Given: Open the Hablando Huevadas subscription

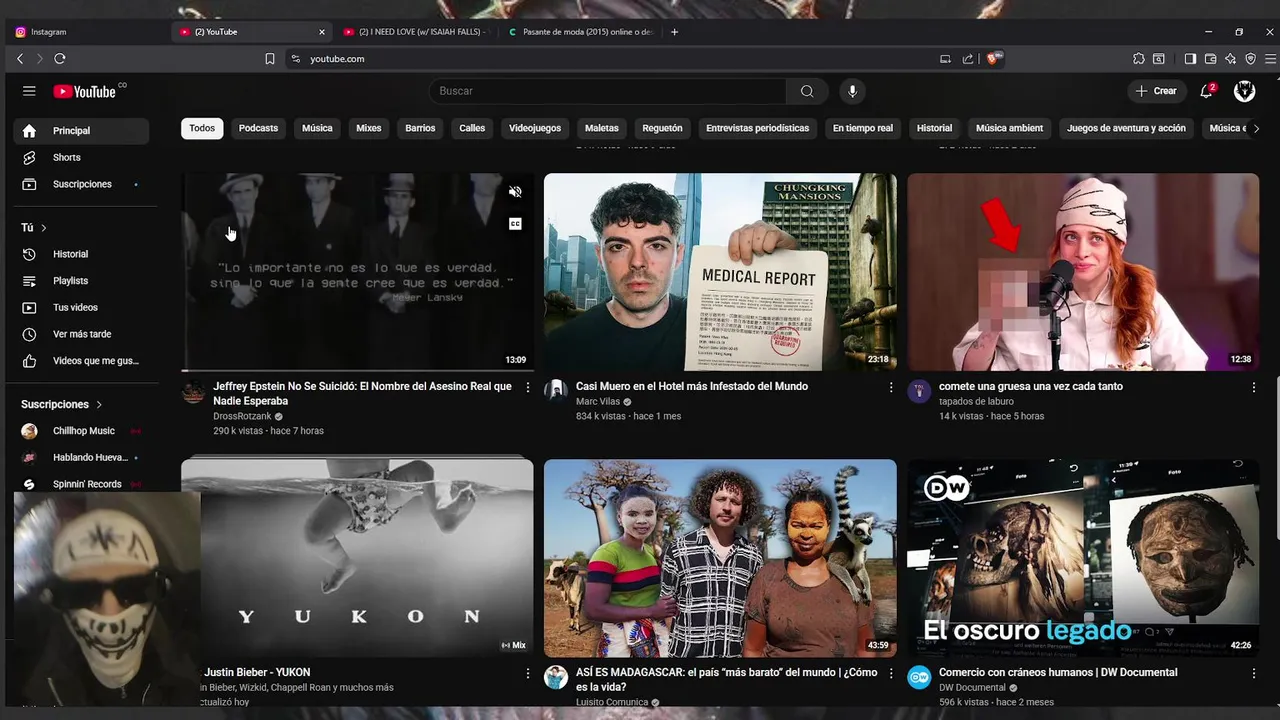Looking at the screenshot, I should pos(81,458).
